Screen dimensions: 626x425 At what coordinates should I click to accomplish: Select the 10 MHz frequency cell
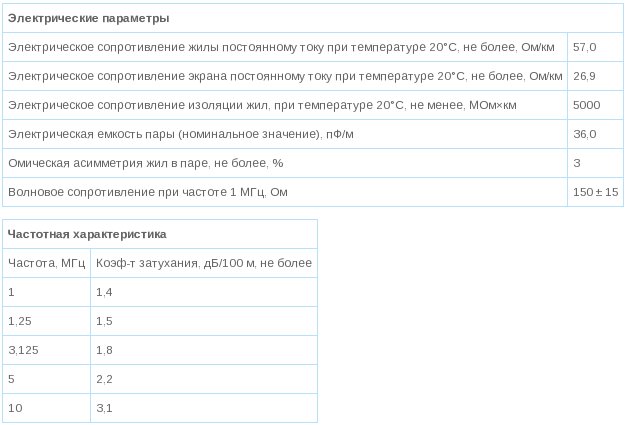[x=14, y=407]
